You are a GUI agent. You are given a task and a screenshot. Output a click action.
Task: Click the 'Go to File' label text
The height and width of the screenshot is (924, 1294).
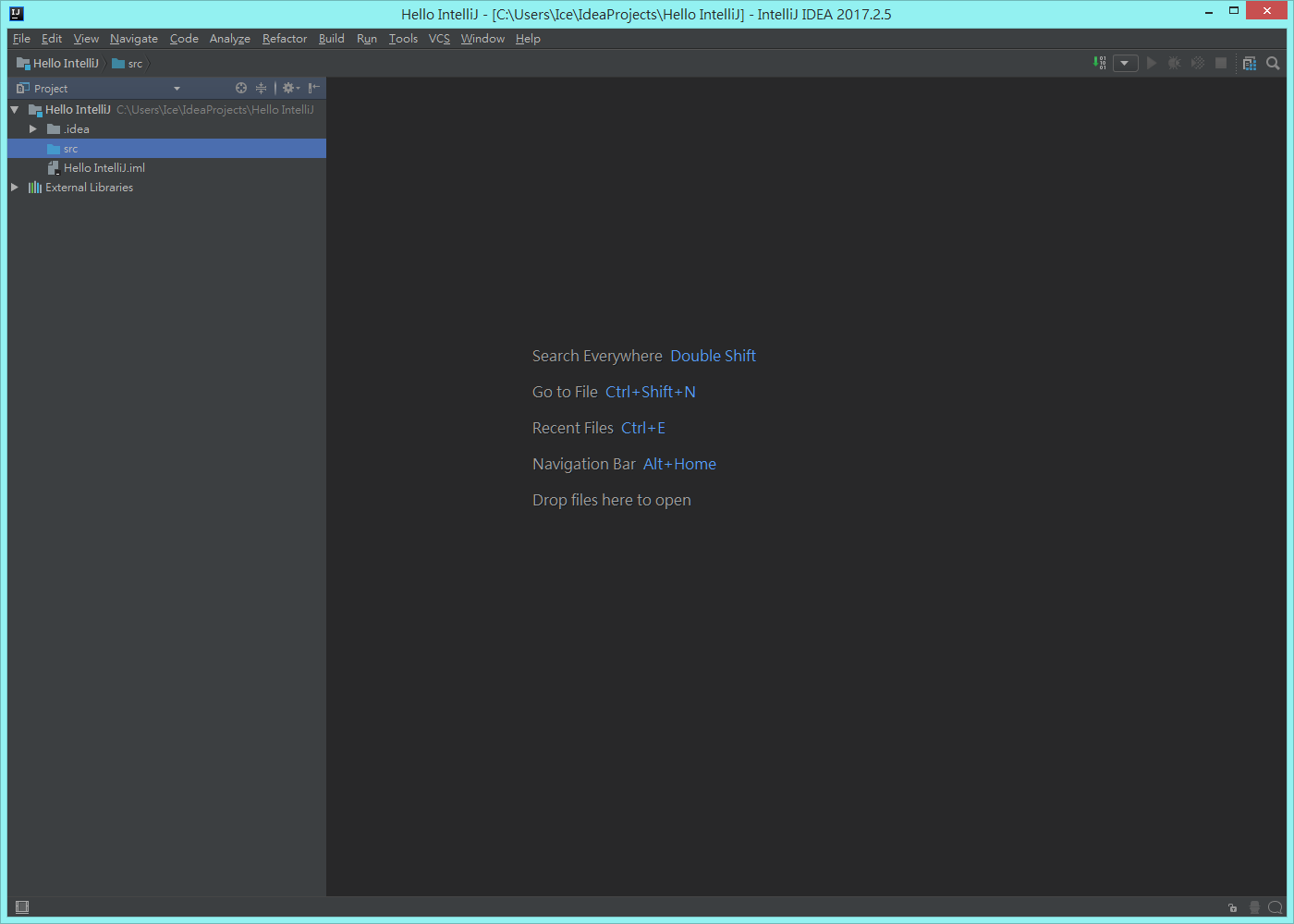point(565,392)
